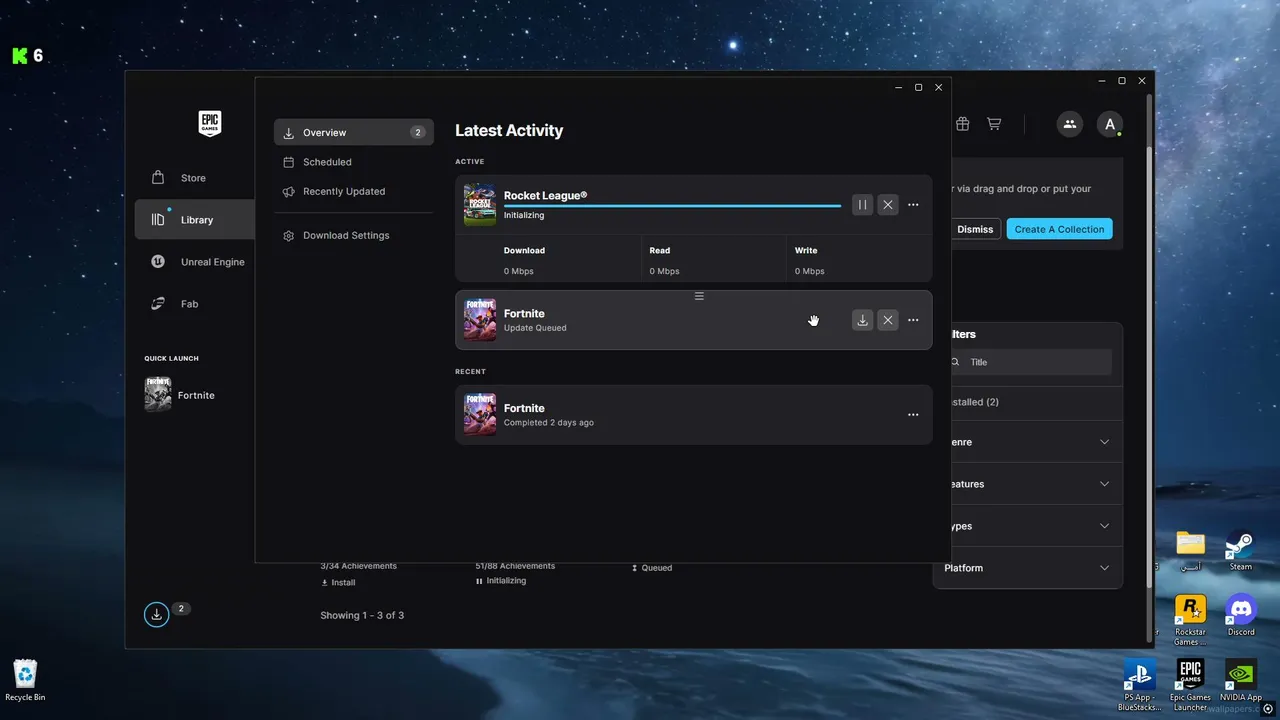Grab the Fortnite queue reorder handle
1280x720 pixels.
click(699, 296)
